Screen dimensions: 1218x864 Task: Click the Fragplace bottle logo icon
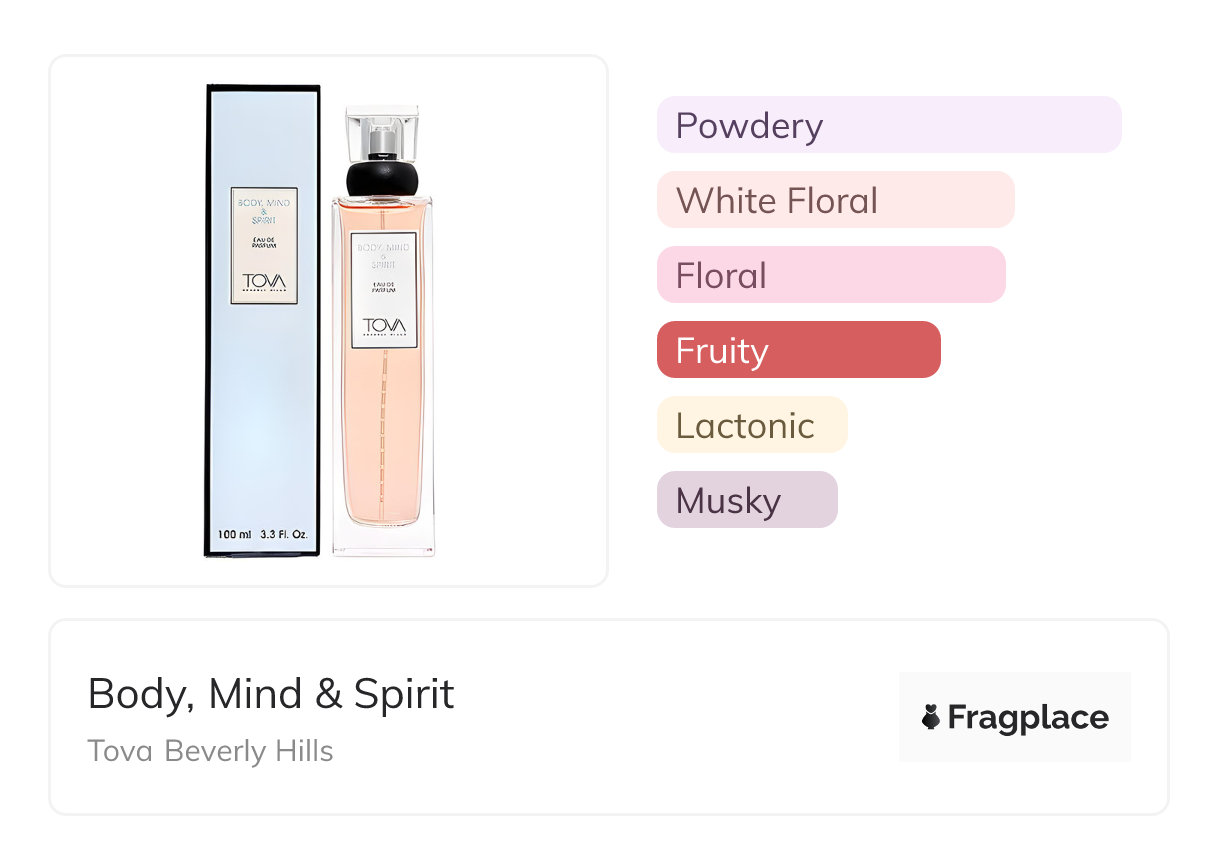(931, 717)
